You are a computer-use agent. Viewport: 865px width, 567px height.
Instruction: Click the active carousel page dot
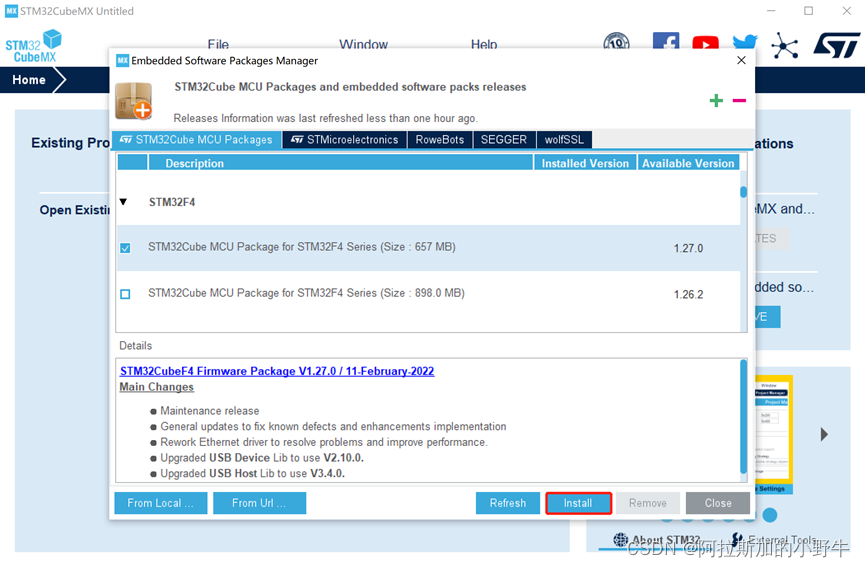click(770, 515)
